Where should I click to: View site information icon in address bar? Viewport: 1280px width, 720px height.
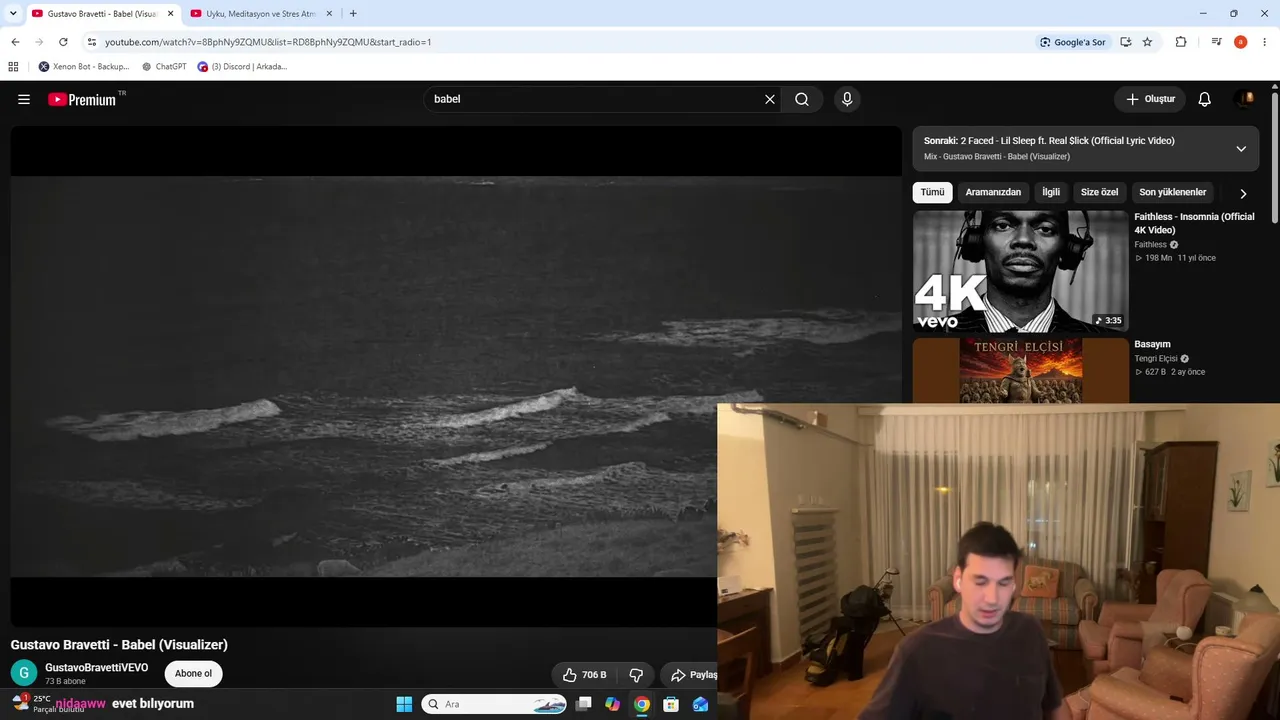tap(92, 42)
